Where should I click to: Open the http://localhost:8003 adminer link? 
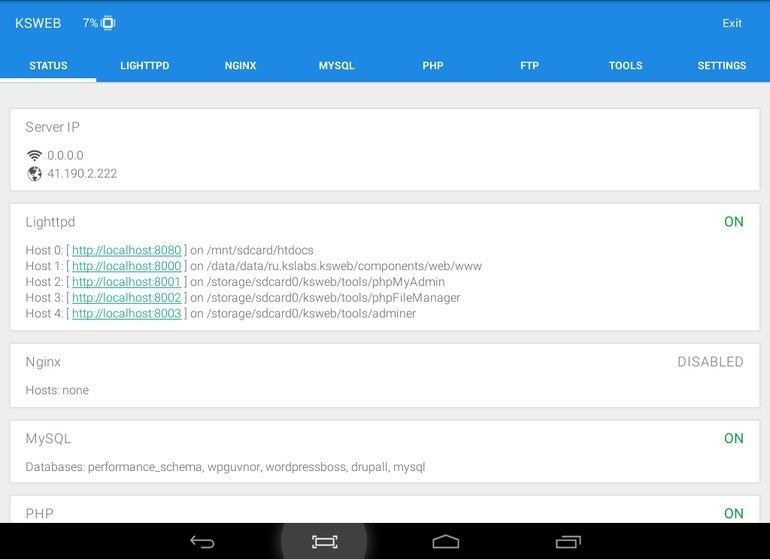tap(127, 313)
